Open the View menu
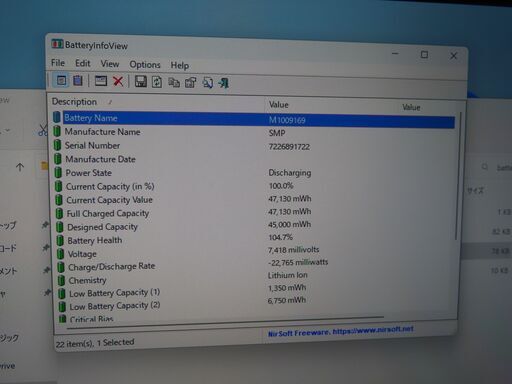512x384 pixels. point(110,64)
